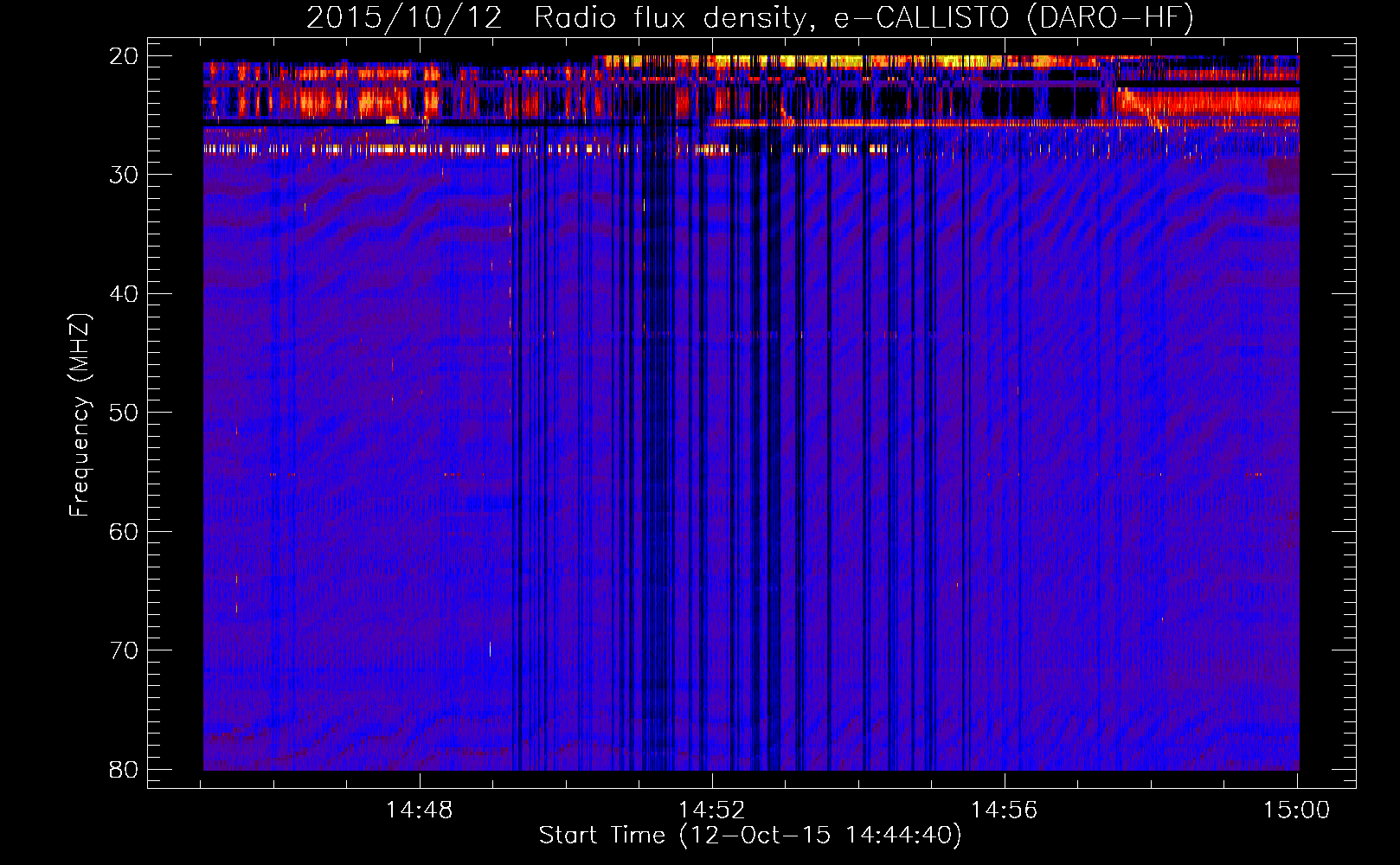Click the 20 frequency tick label

[125, 56]
